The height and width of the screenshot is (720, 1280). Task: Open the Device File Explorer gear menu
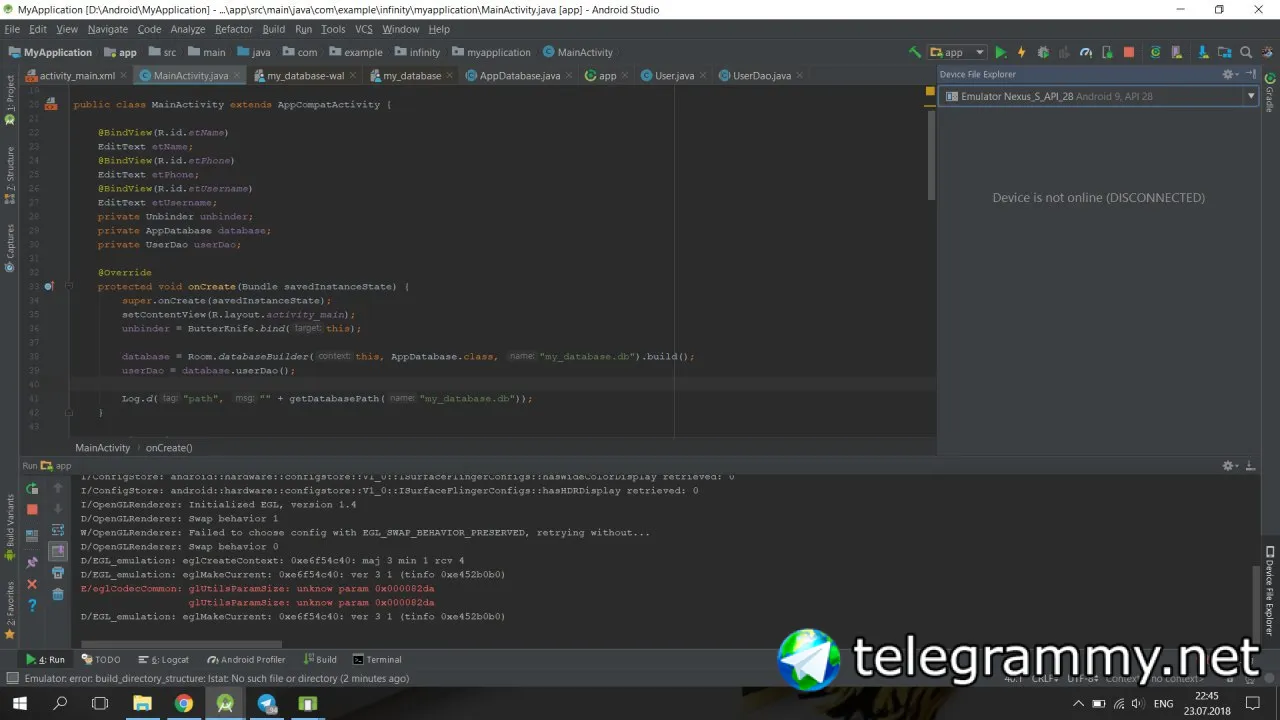1230,74
